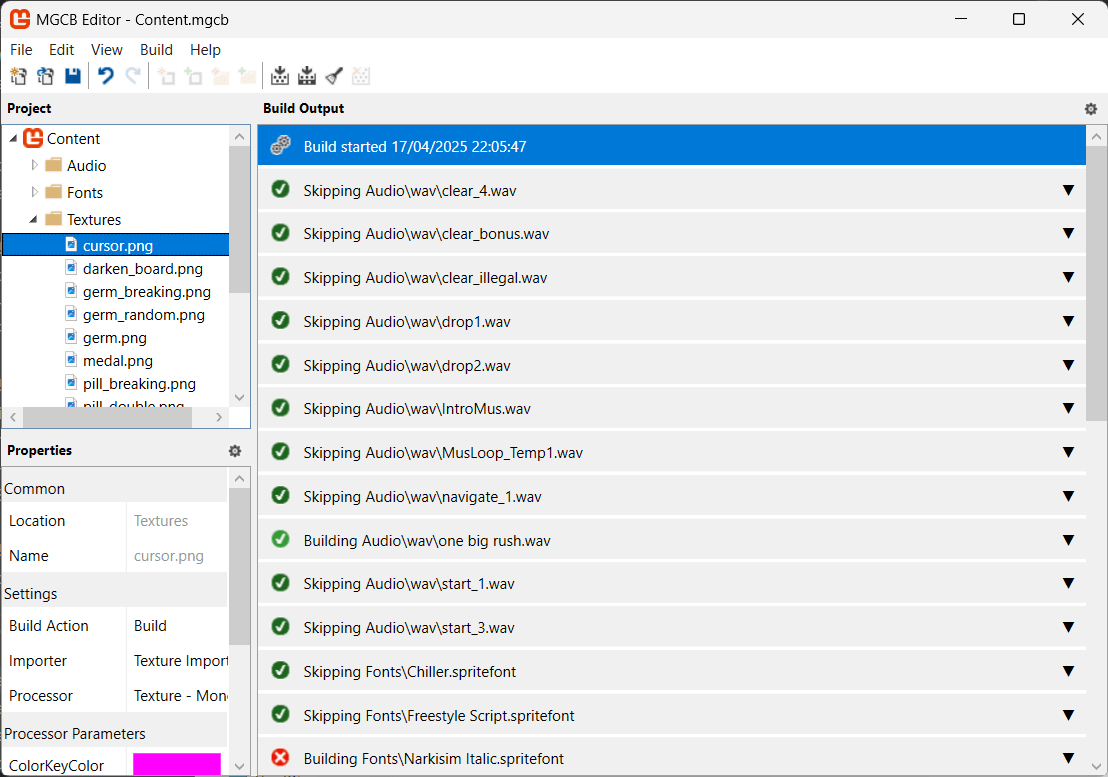Image resolution: width=1108 pixels, height=777 pixels.
Task: Click the Open project toolbar icon
Action: coord(45,76)
